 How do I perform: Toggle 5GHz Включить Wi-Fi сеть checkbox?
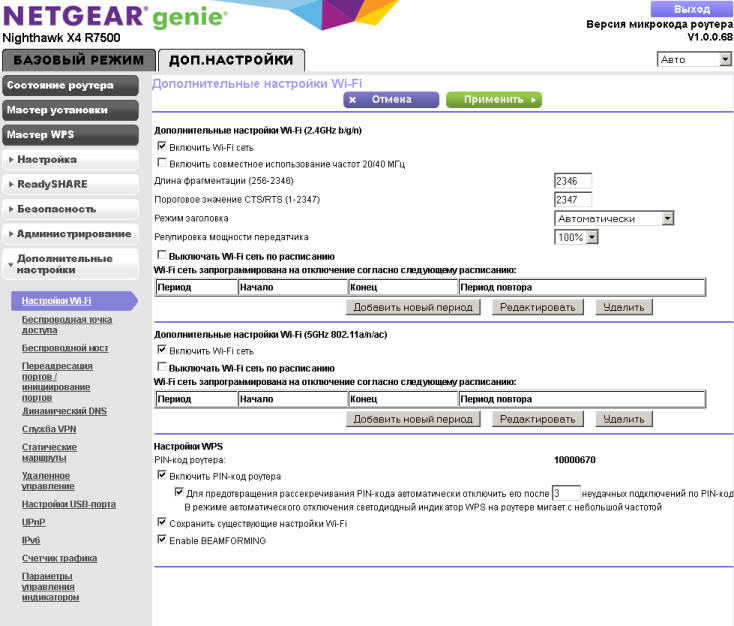tap(162, 349)
